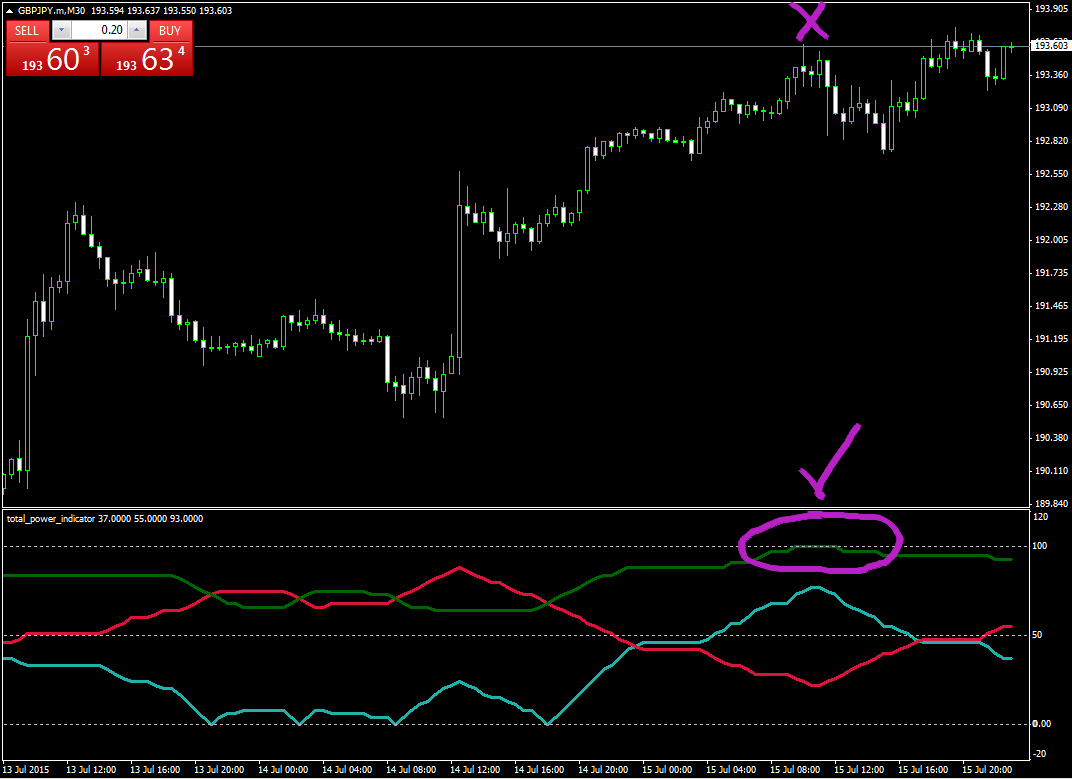Click the 13 Jul 12:00 time label
This screenshot has height=779, width=1072.
(91, 770)
